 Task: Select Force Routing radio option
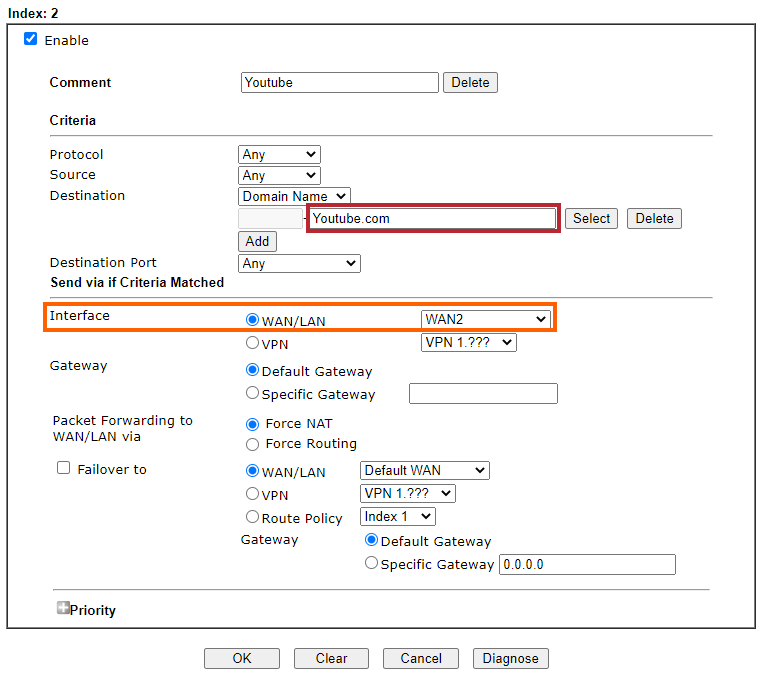tap(253, 444)
